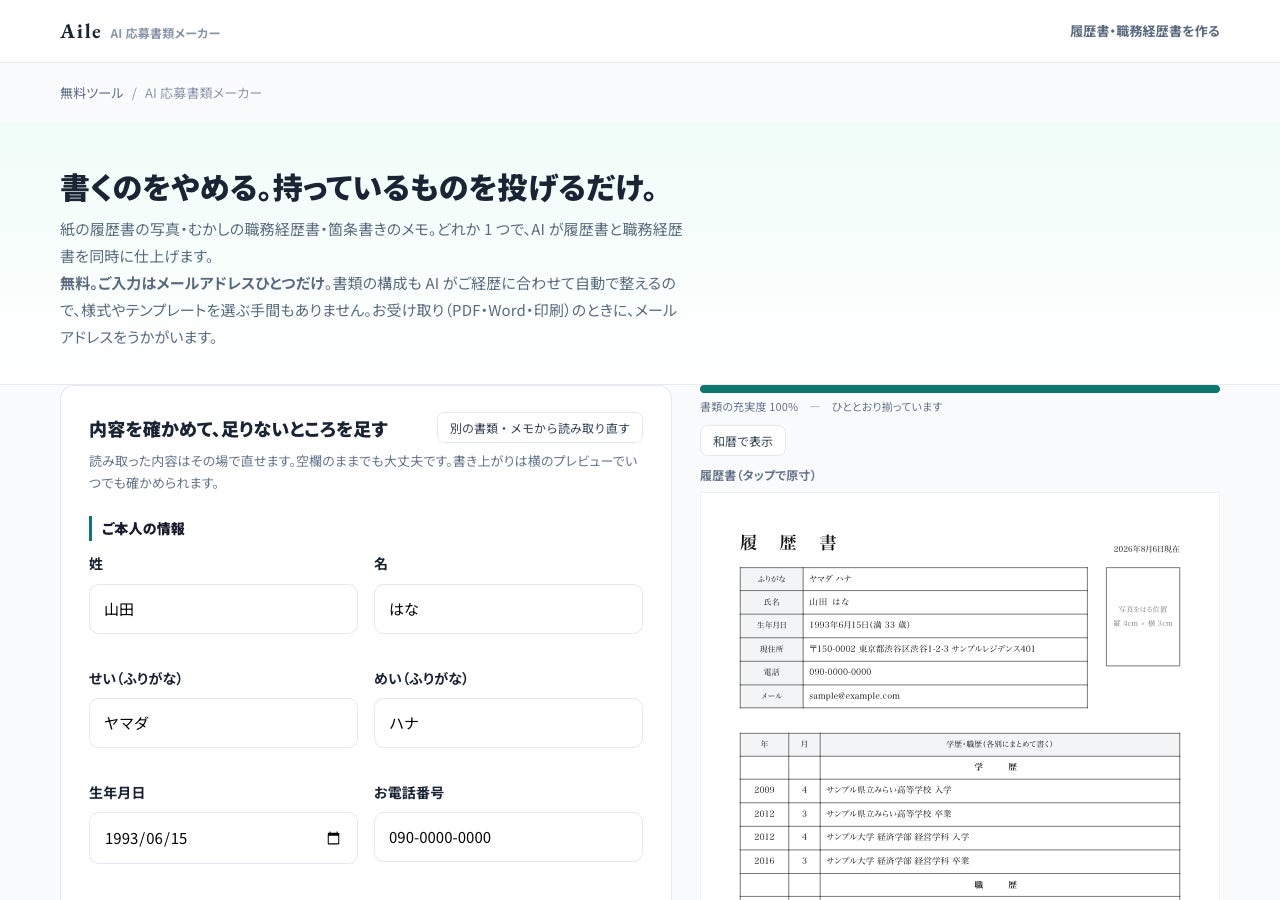Viewport: 1280px width, 900px height.
Task: Click the 学歴・職歴 table header in preview
Action: pos(999,744)
